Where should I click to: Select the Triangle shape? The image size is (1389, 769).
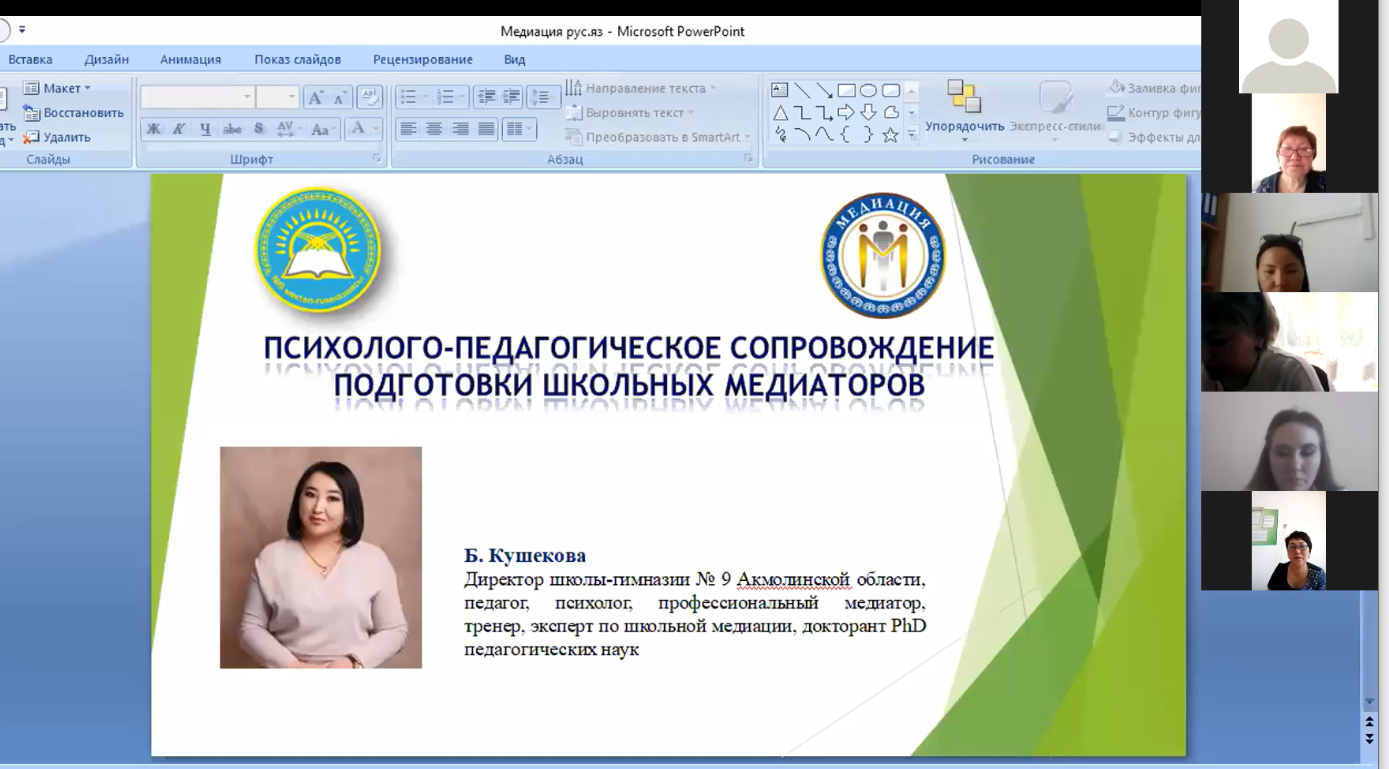[x=780, y=112]
